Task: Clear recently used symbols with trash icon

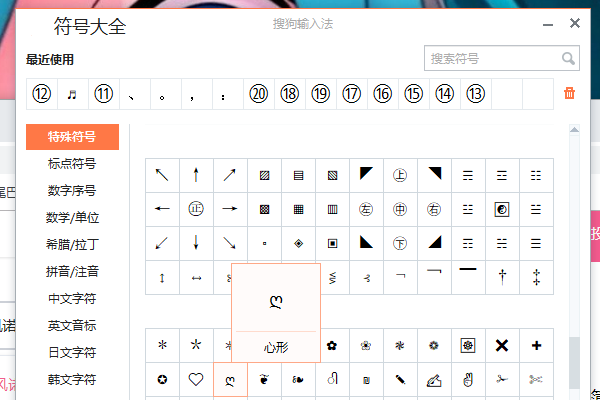Action: pyautogui.click(x=569, y=93)
